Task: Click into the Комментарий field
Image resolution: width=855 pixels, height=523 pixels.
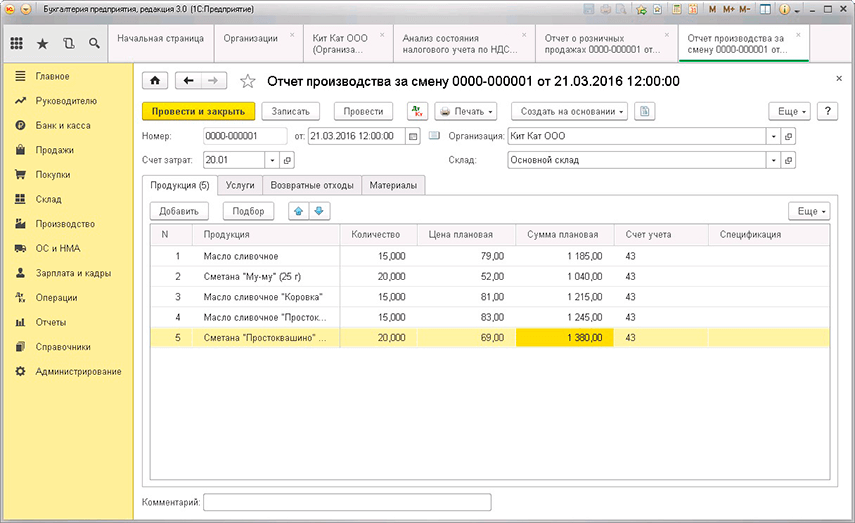Action: point(347,501)
